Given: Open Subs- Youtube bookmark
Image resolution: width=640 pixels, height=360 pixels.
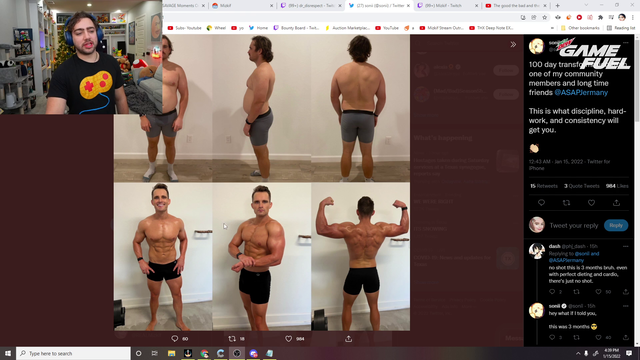Looking at the screenshot, I should (184, 28).
